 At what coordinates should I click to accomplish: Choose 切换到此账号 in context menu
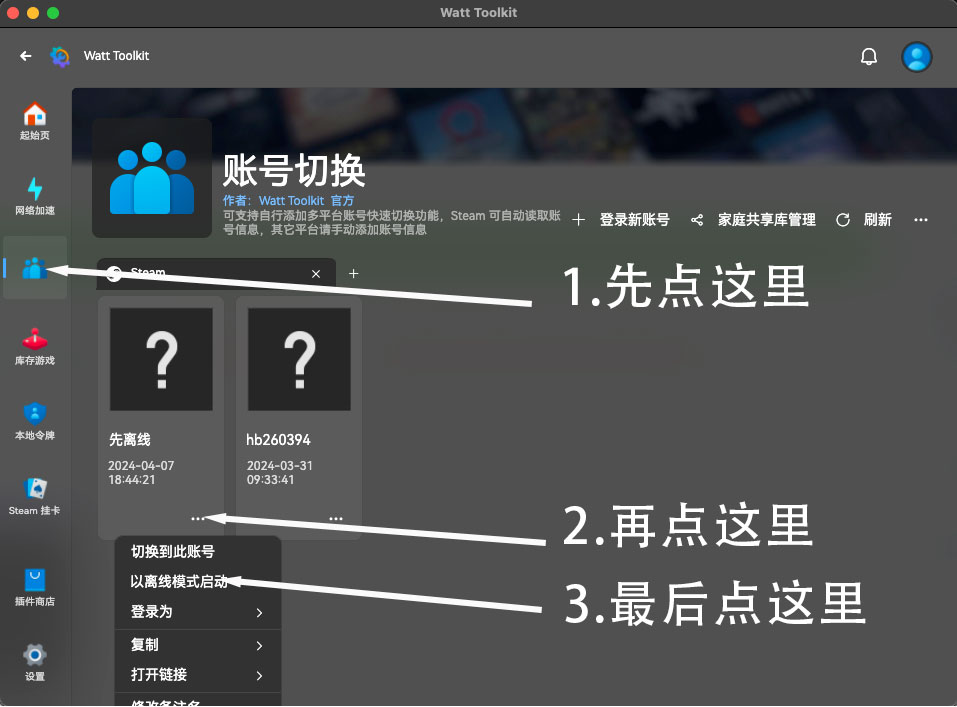click(x=198, y=552)
